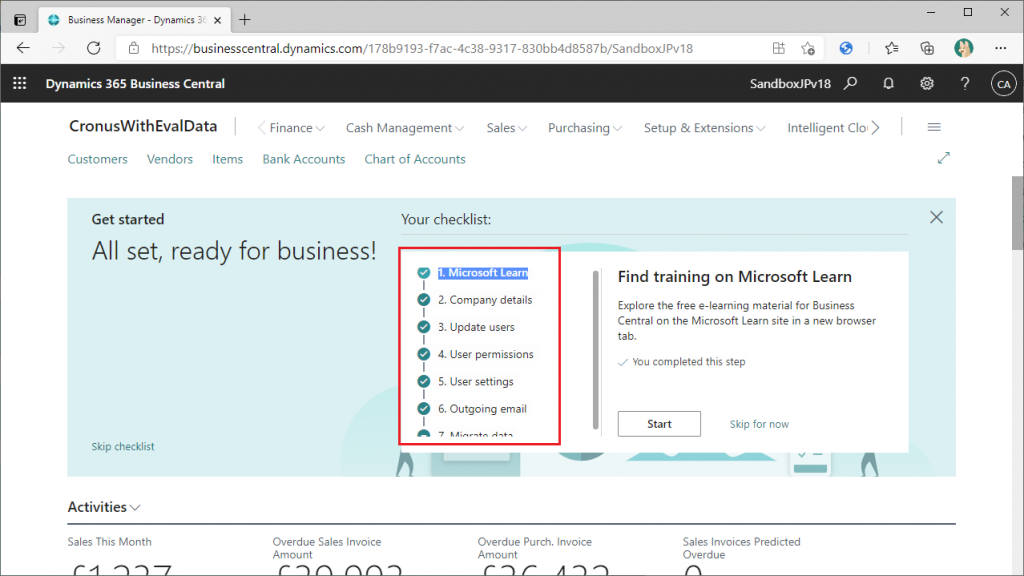This screenshot has width=1024, height=576.
Task: Open the settings gear in Business Central
Action: tap(927, 84)
